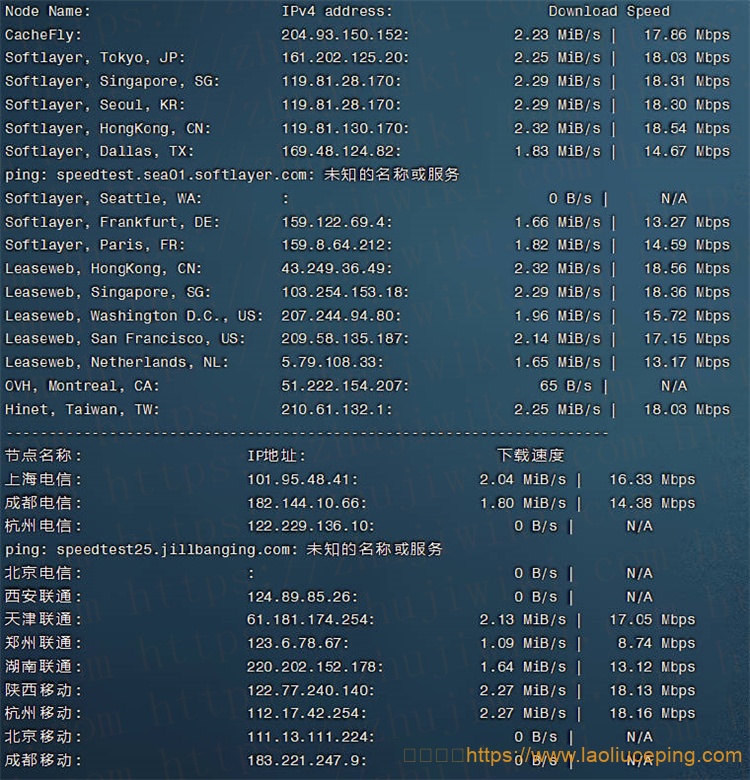Viewport: 750px width, 780px height.
Task: Select "Softlayer, Frankfurt, DE:" node name
Action: [x=112, y=222]
